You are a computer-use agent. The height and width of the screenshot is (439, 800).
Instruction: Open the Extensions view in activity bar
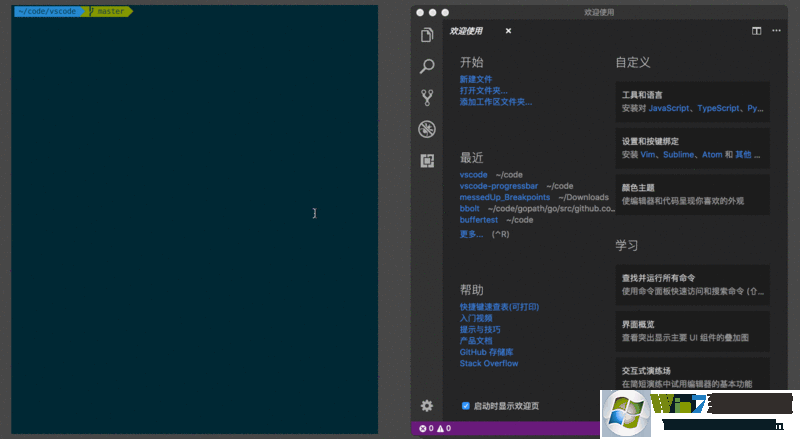coord(427,161)
